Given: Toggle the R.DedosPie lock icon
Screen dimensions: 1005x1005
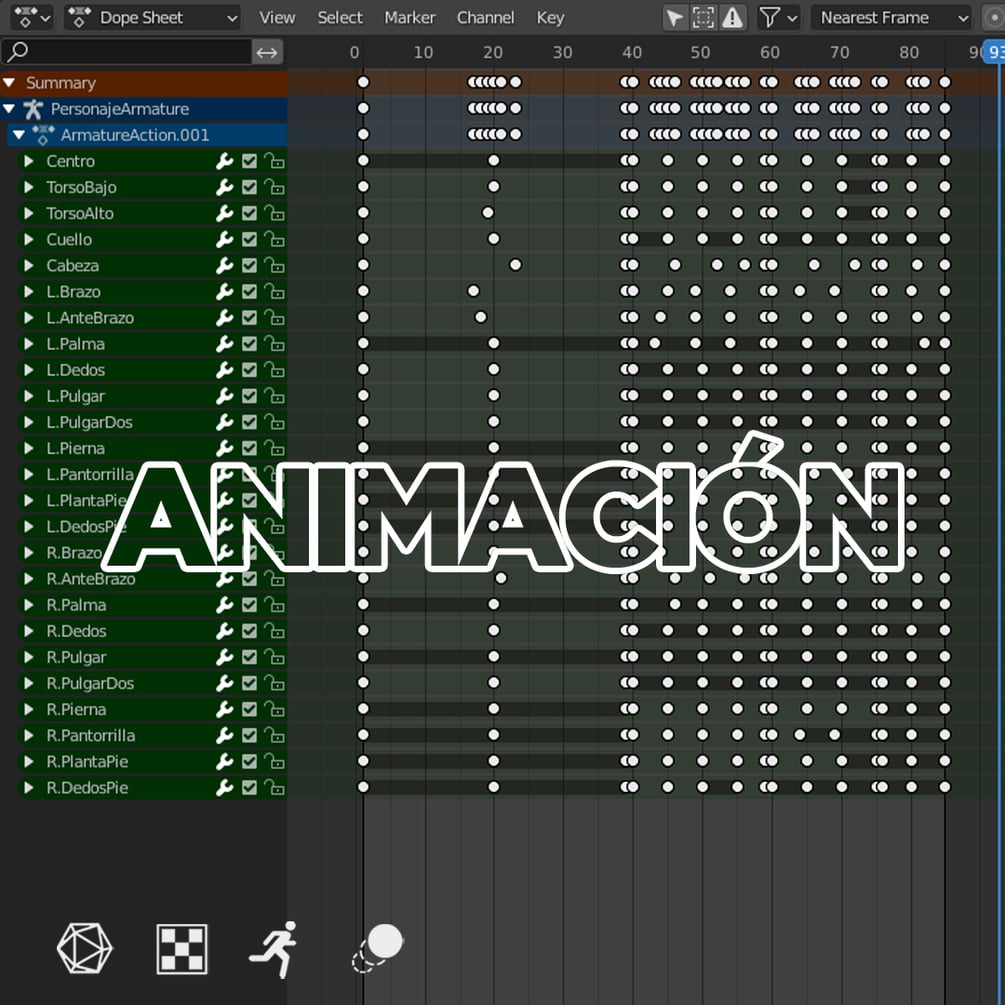Looking at the screenshot, I should (x=274, y=788).
